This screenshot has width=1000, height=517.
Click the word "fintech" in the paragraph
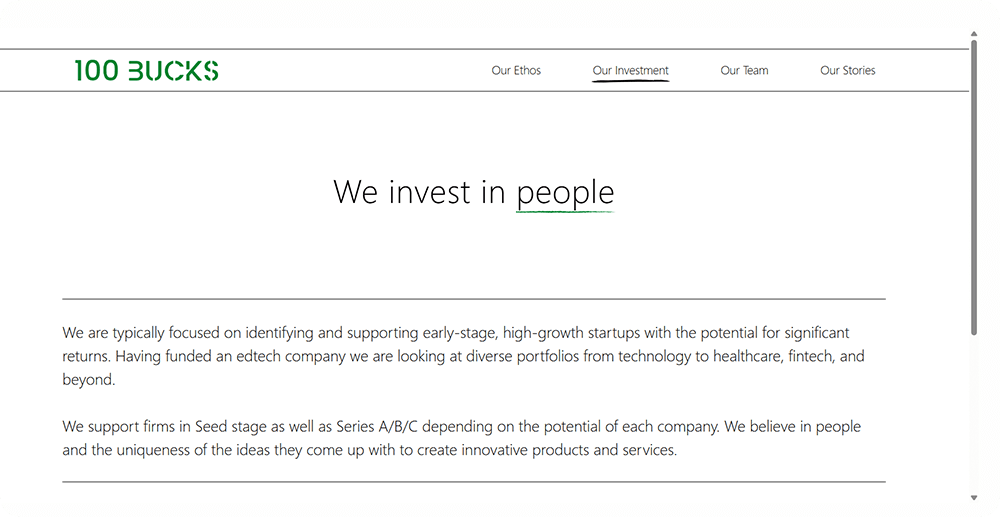click(807, 356)
